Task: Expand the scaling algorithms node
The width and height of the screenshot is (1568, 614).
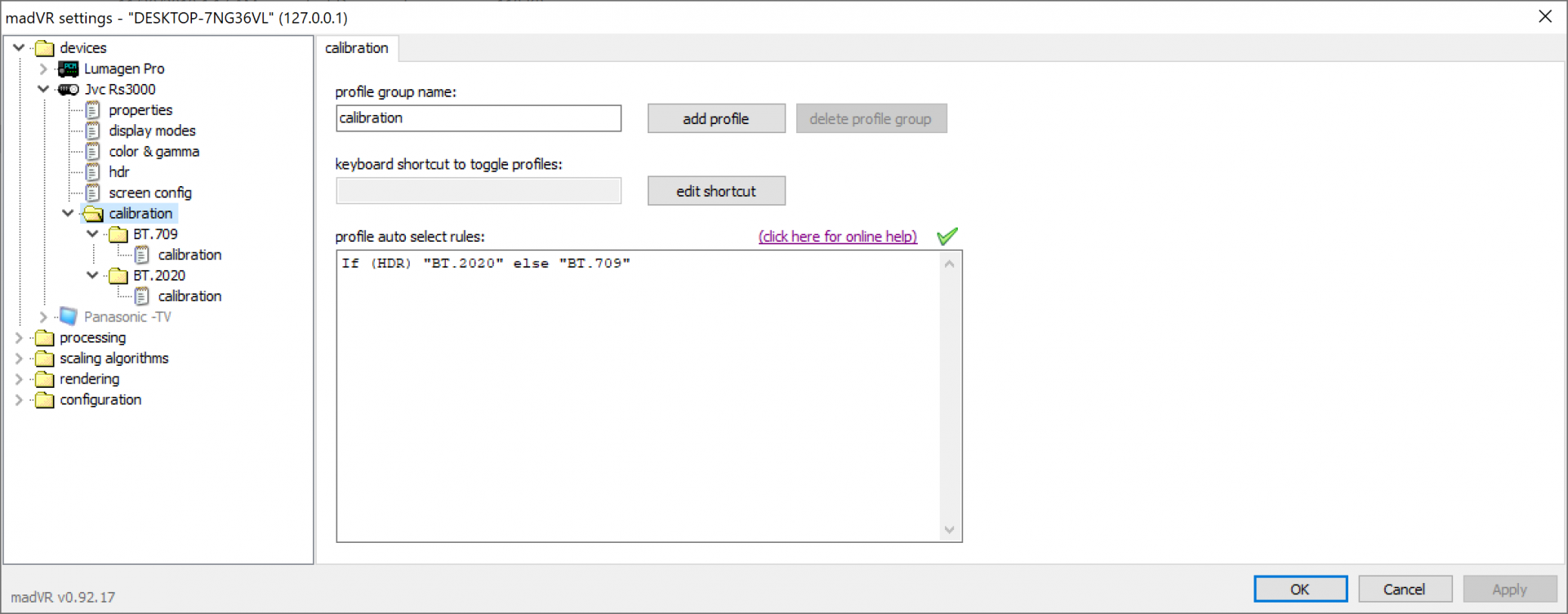Action: coord(19,358)
